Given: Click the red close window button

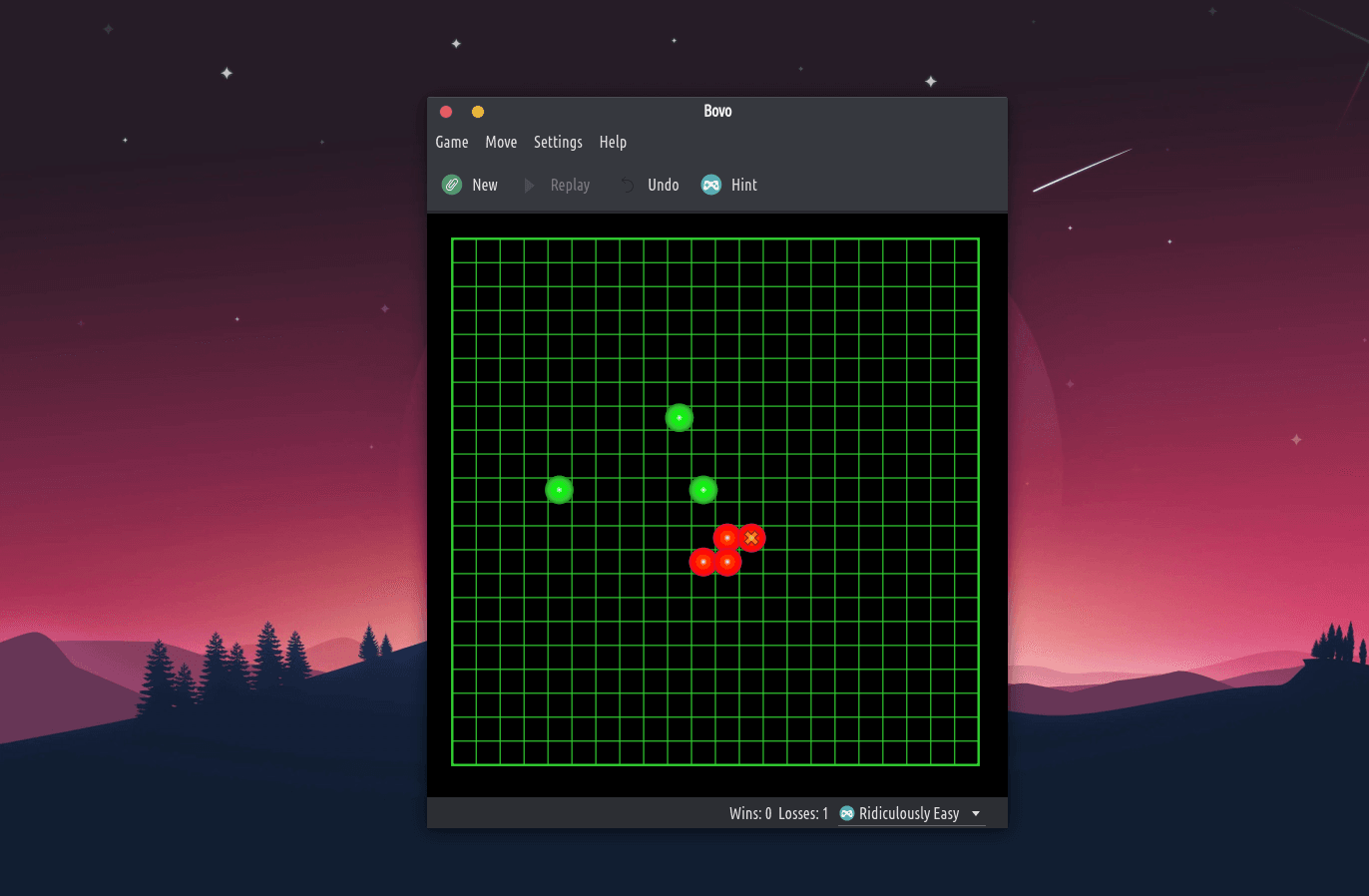Looking at the screenshot, I should (446, 112).
